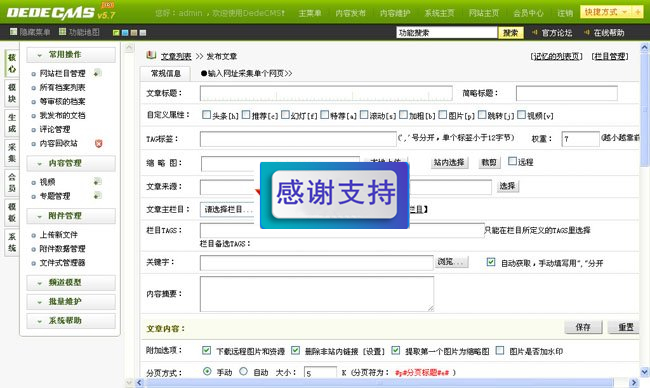The height and width of the screenshot is (388, 650).
Task: Open the 快捷方式 shortcut dropdown
Action: click(x=606, y=12)
